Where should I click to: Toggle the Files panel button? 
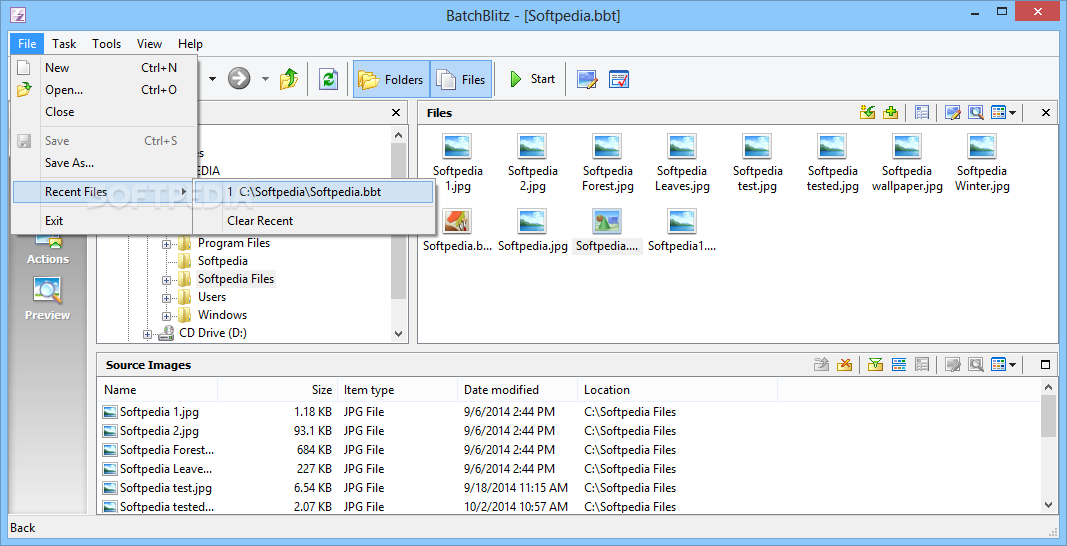[461, 80]
